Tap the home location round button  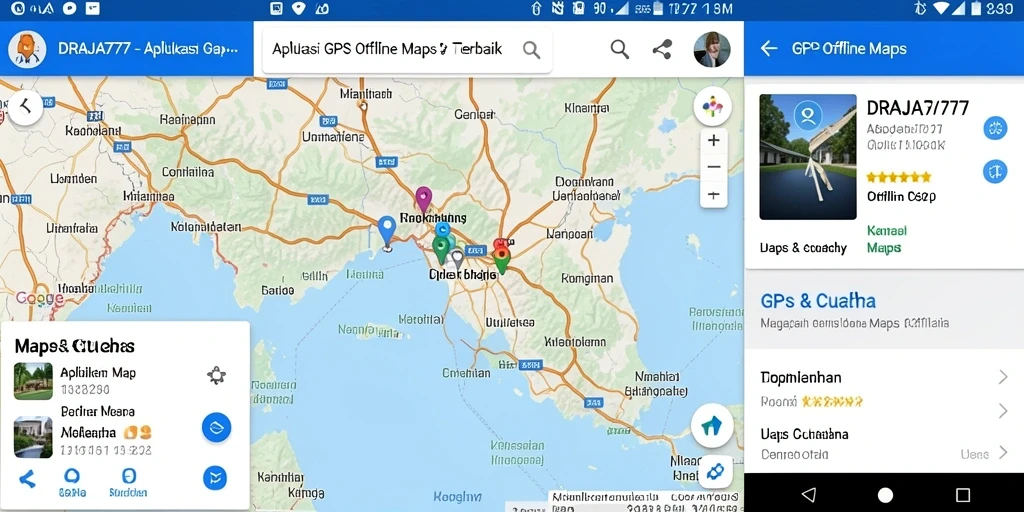point(712,426)
